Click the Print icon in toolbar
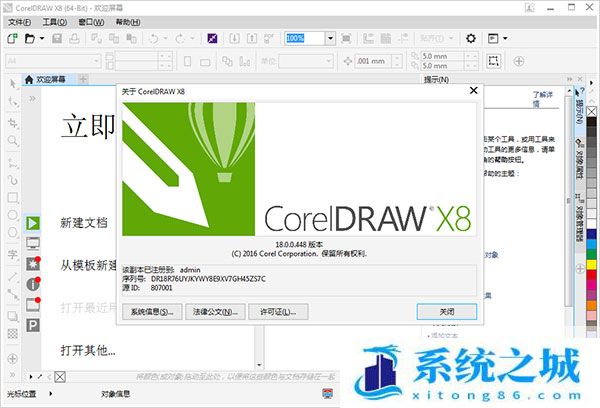 tap(74, 39)
